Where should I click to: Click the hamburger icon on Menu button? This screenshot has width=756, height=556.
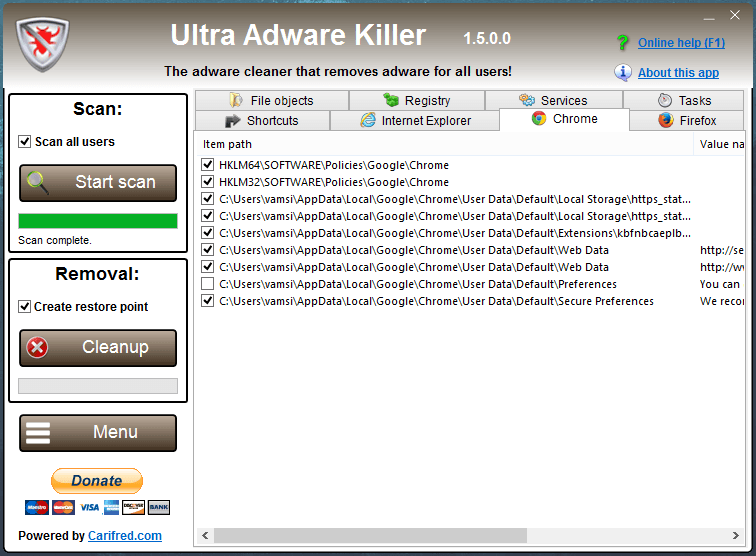pos(38,433)
